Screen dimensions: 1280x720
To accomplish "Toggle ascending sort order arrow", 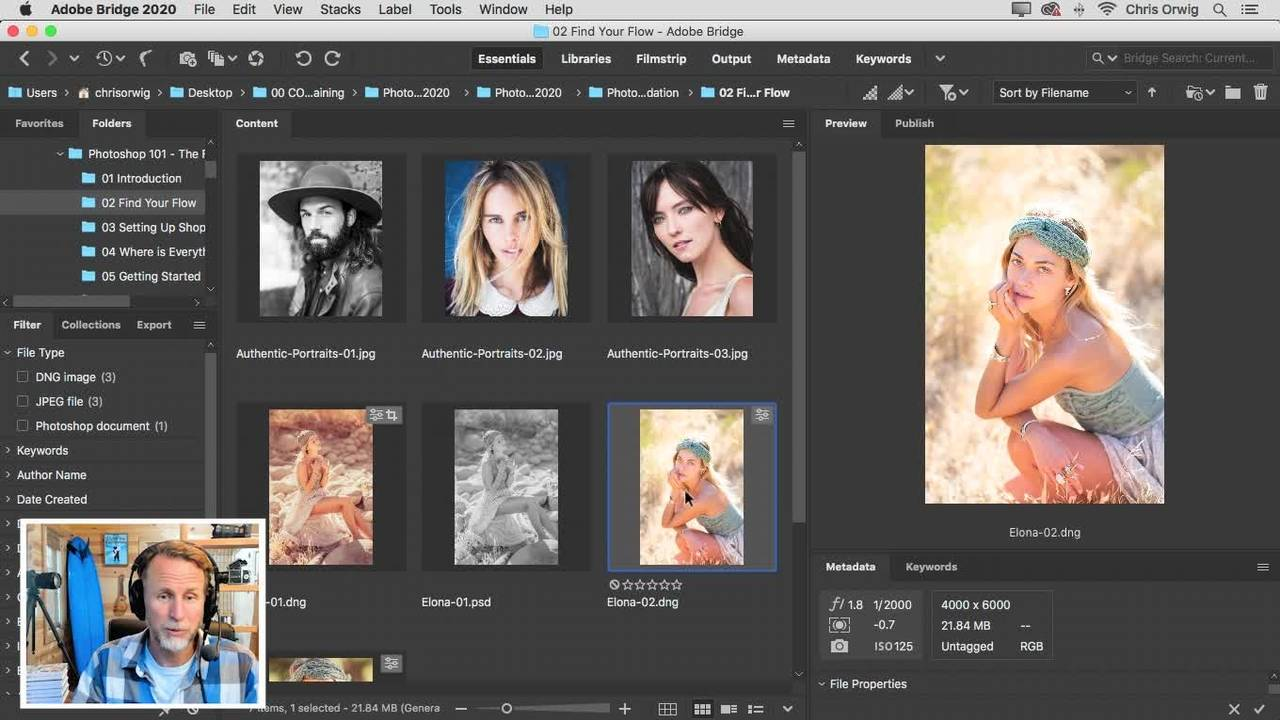I will click(1152, 93).
